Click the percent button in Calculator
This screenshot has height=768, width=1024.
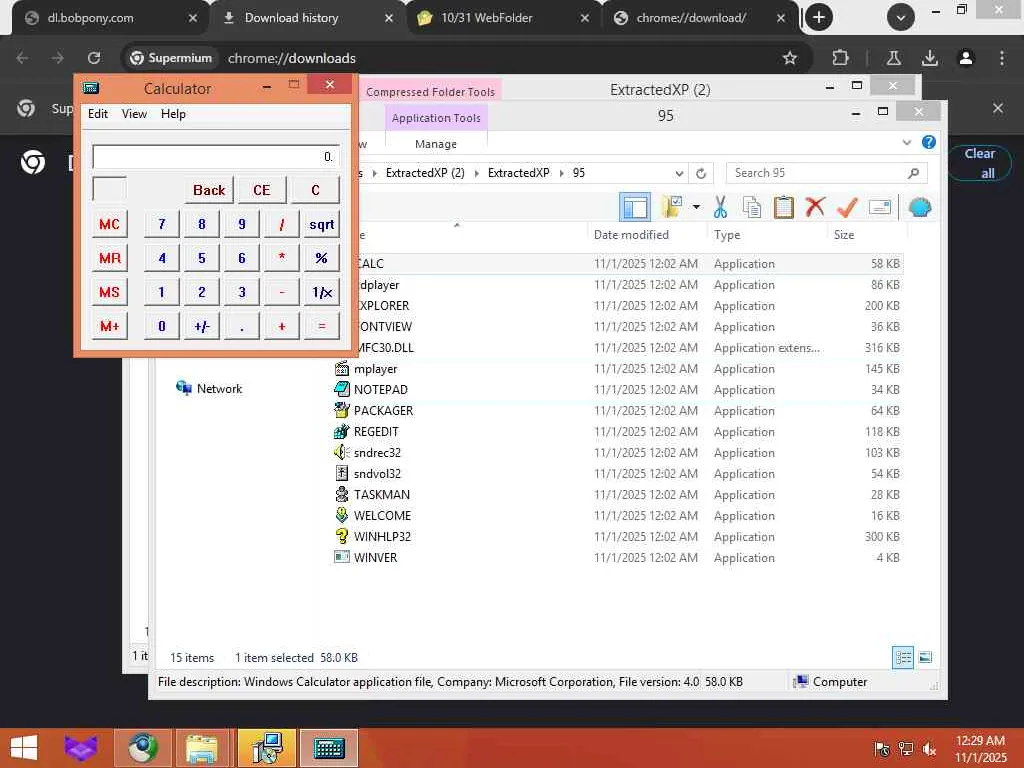coord(321,258)
